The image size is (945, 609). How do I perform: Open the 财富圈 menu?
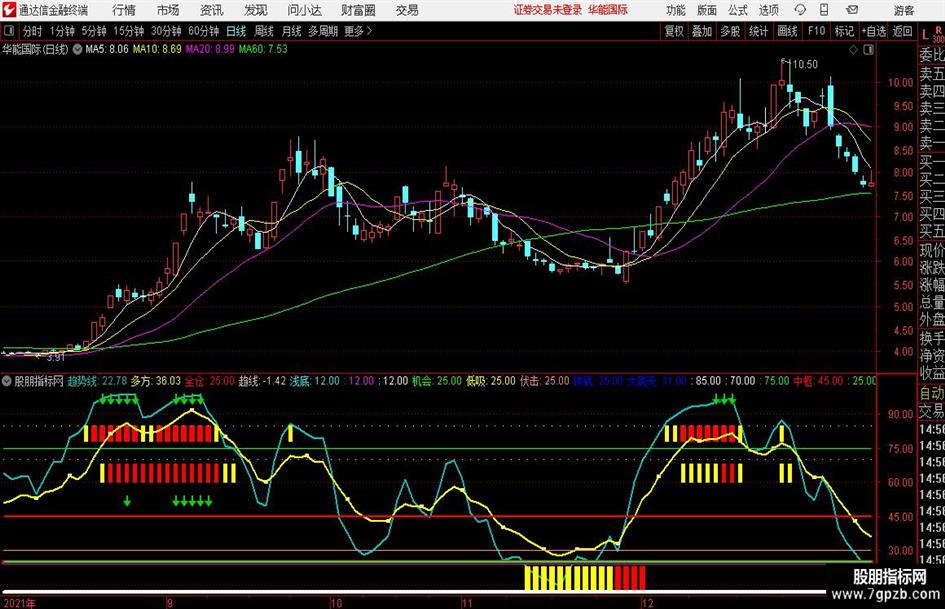click(358, 10)
